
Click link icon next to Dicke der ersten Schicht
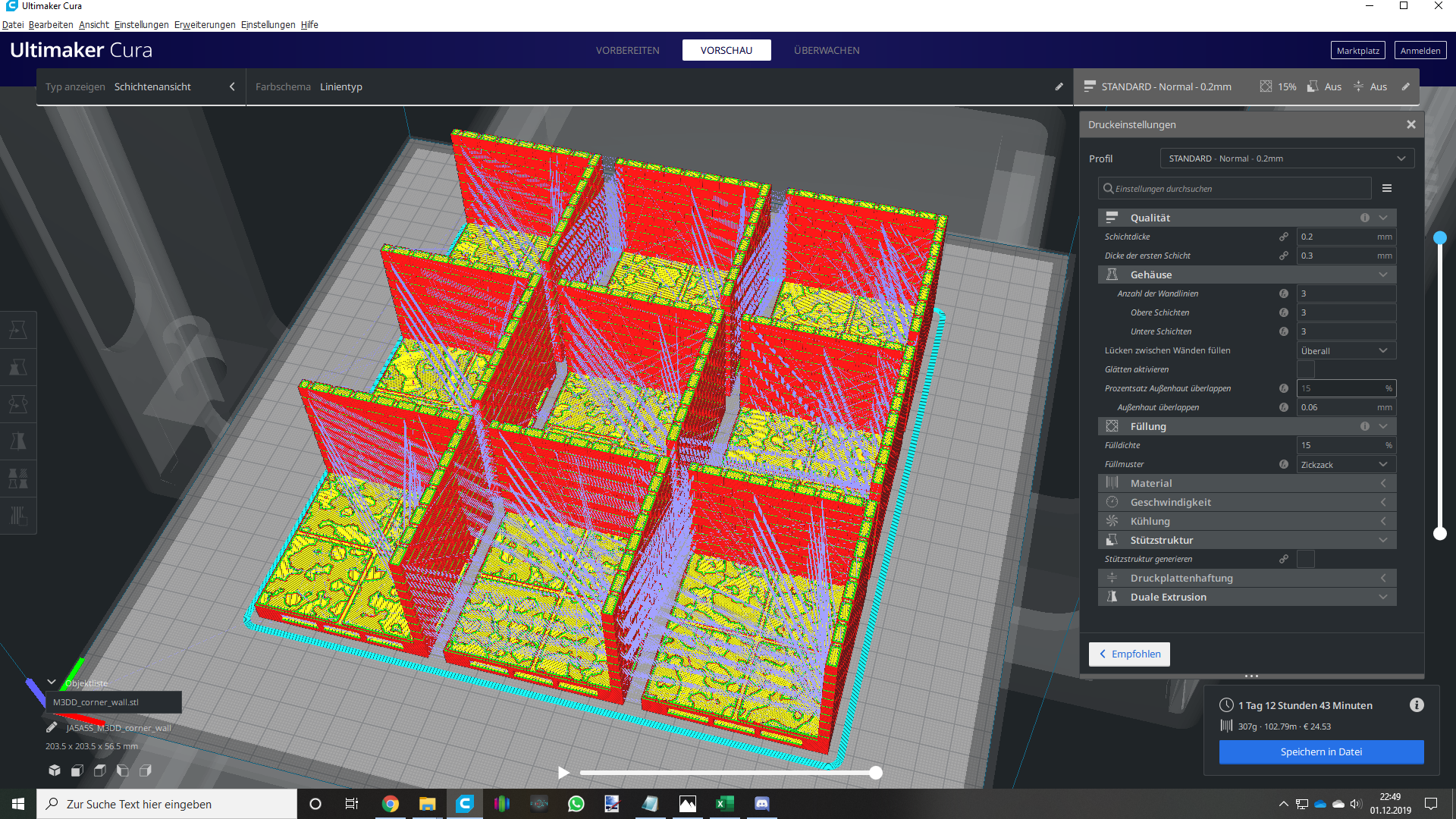coord(1284,256)
